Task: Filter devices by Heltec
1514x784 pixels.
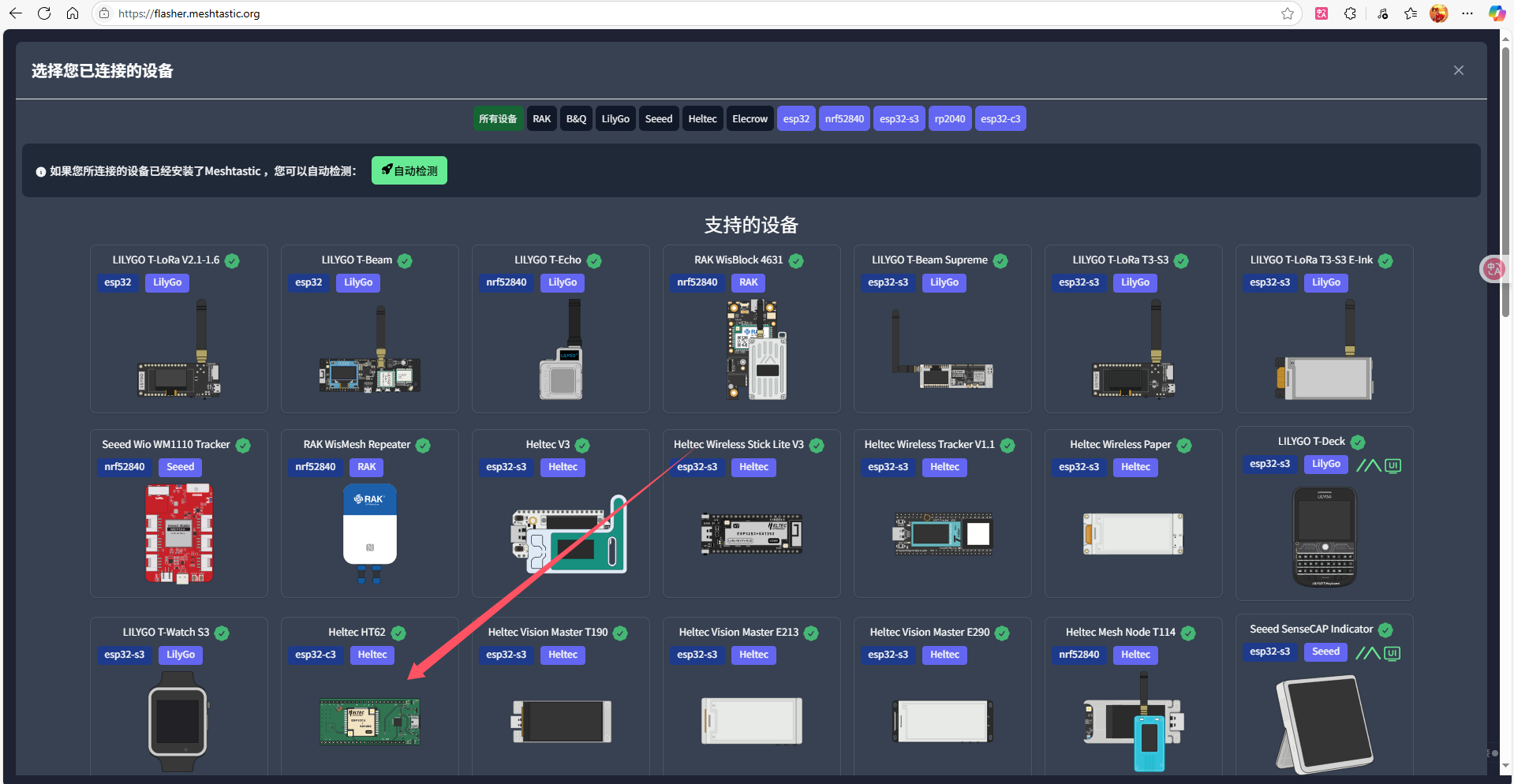Action: (x=702, y=119)
